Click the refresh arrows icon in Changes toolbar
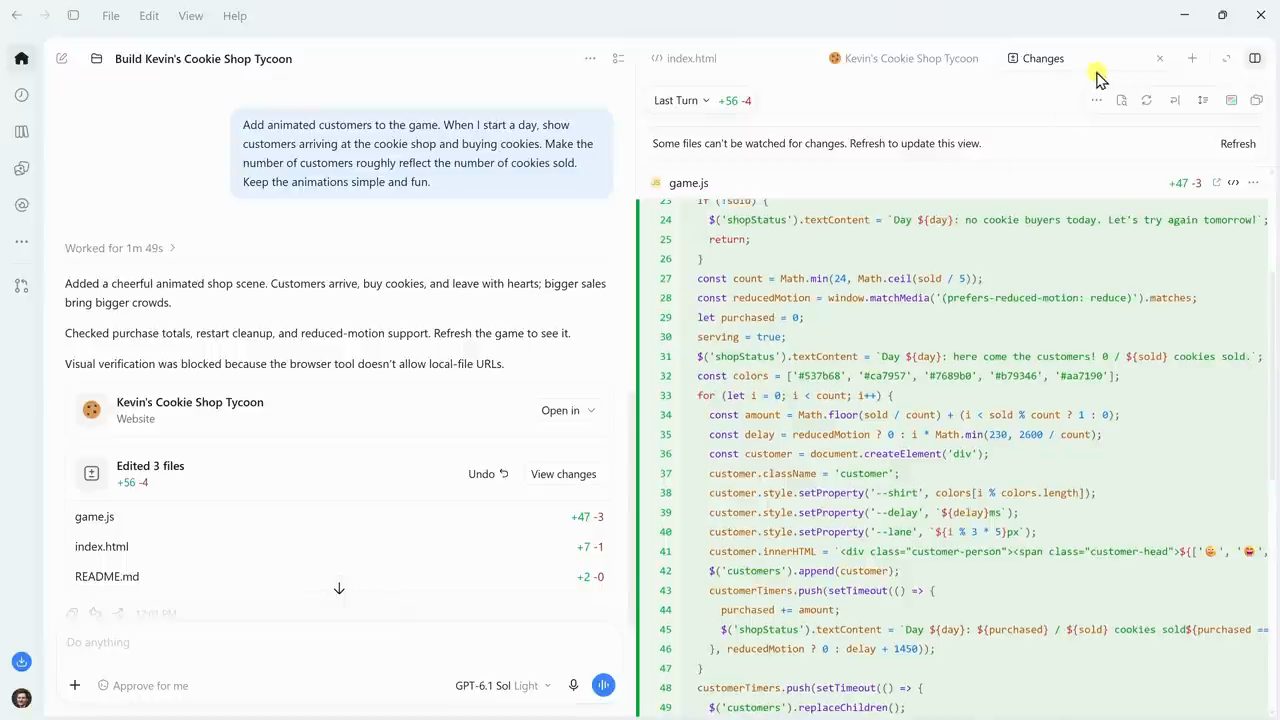1280x720 pixels. point(1147,100)
